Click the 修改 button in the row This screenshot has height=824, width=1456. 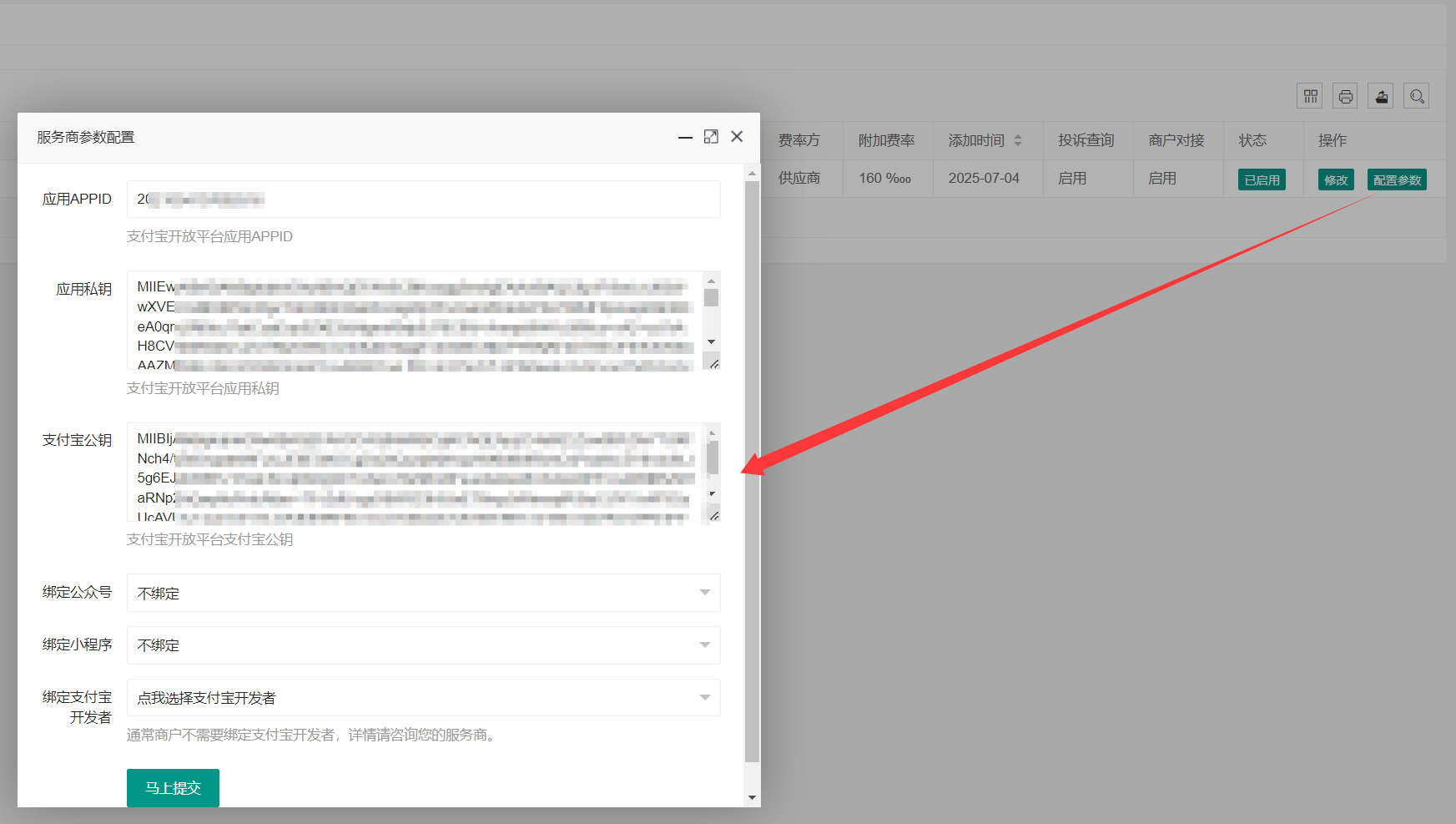coord(1335,179)
